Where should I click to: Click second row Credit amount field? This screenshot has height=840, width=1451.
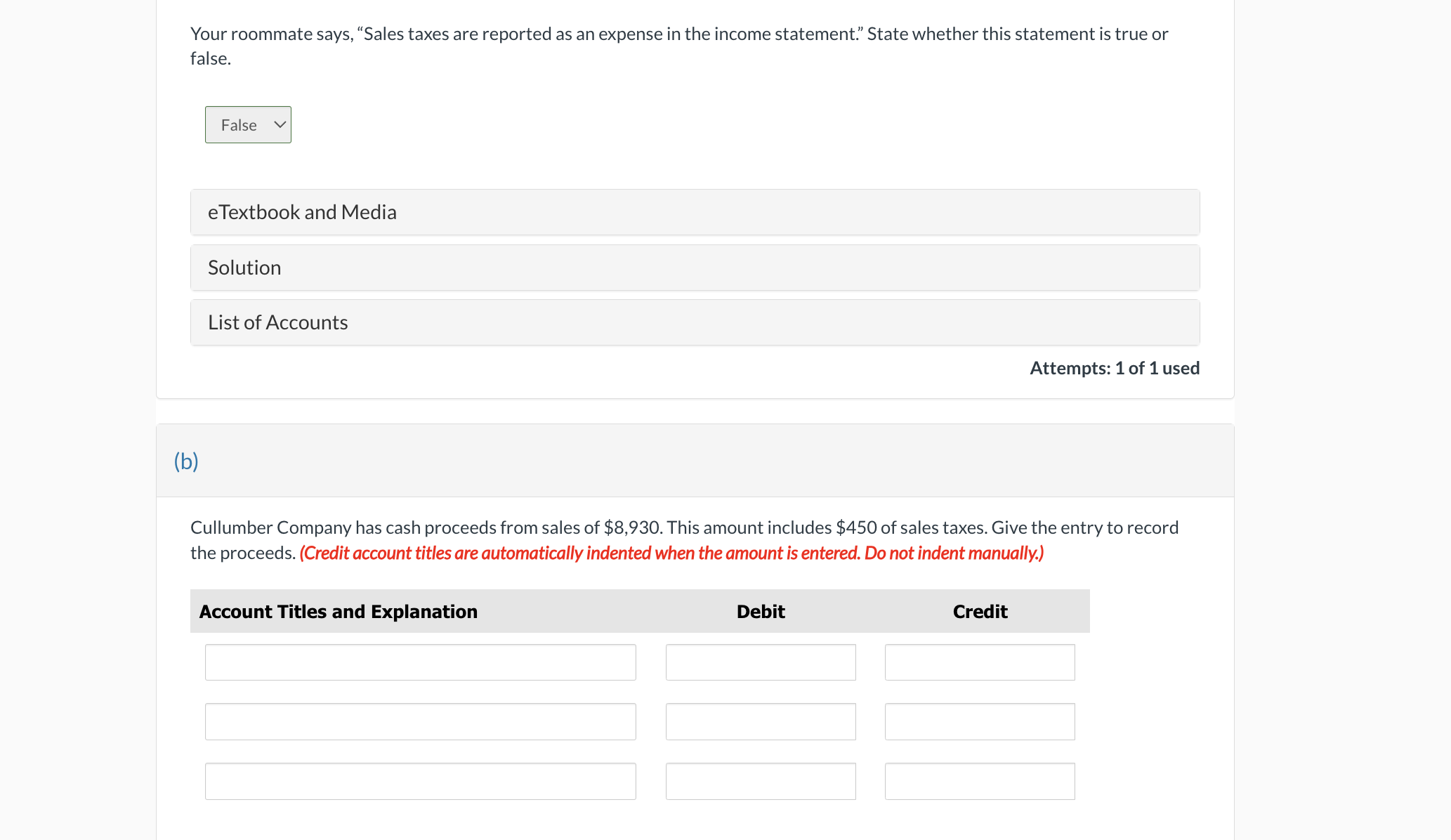click(979, 721)
